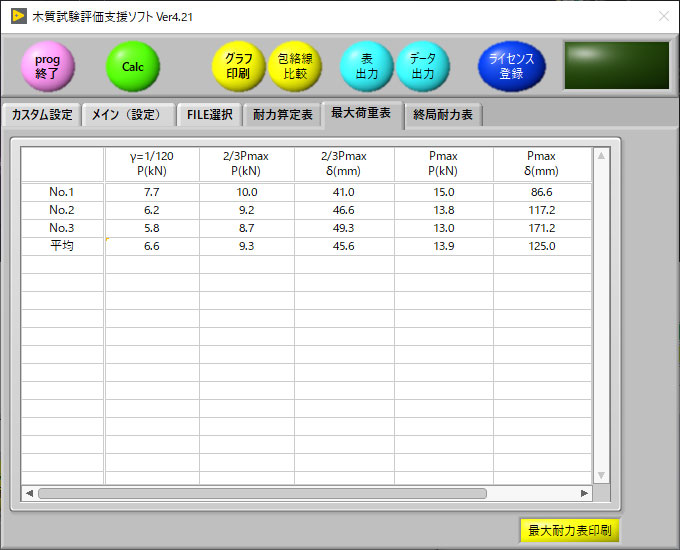Click the horizontal scrollbar right arrow
Image resolution: width=680 pixels, height=550 pixels.
585,493
